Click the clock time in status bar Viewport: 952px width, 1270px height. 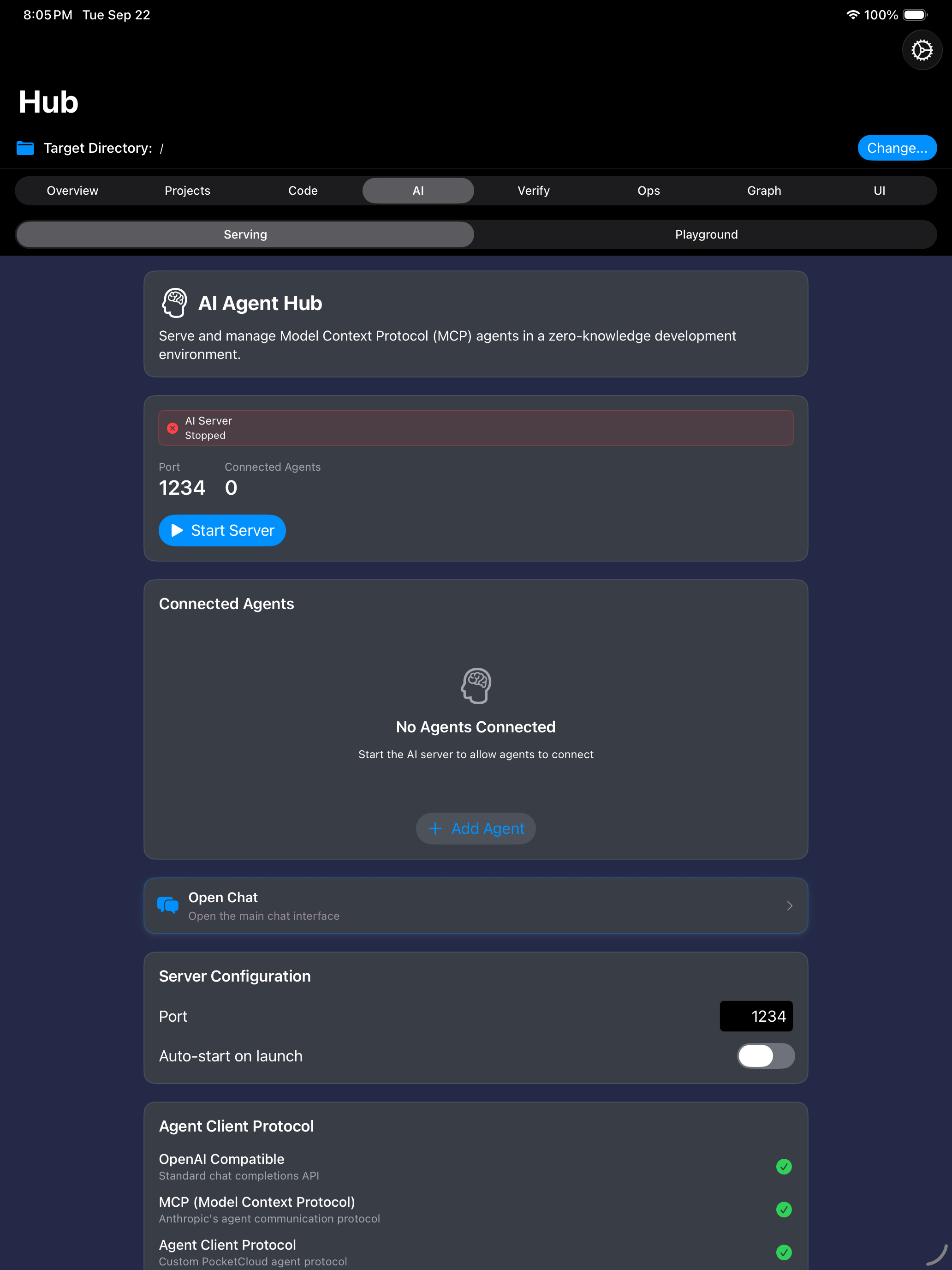48,15
